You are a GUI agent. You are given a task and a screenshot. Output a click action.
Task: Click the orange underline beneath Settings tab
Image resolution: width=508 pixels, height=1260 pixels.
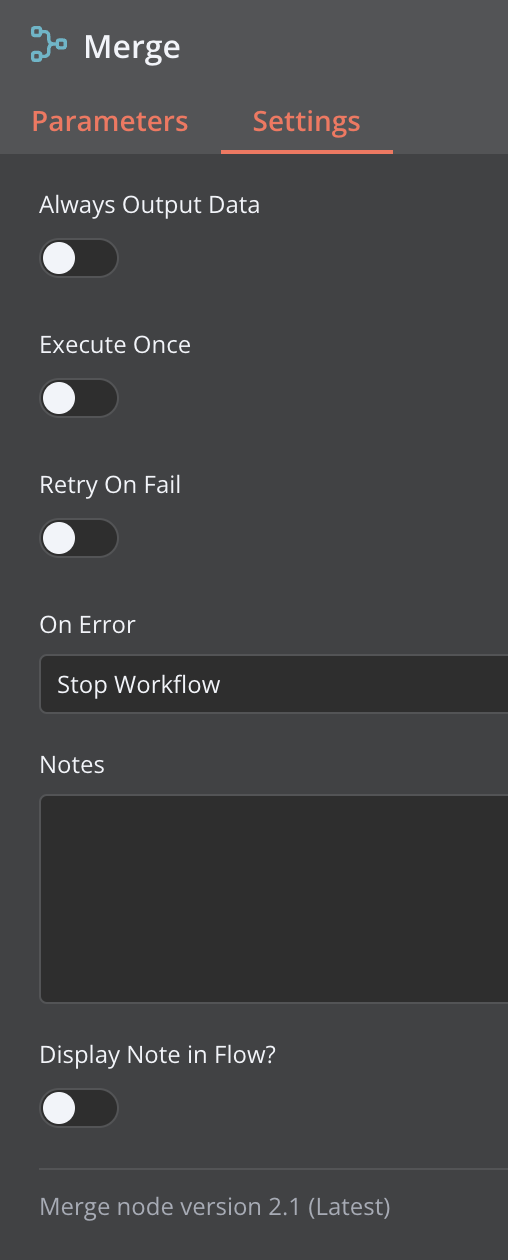pyautogui.click(x=307, y=151)
